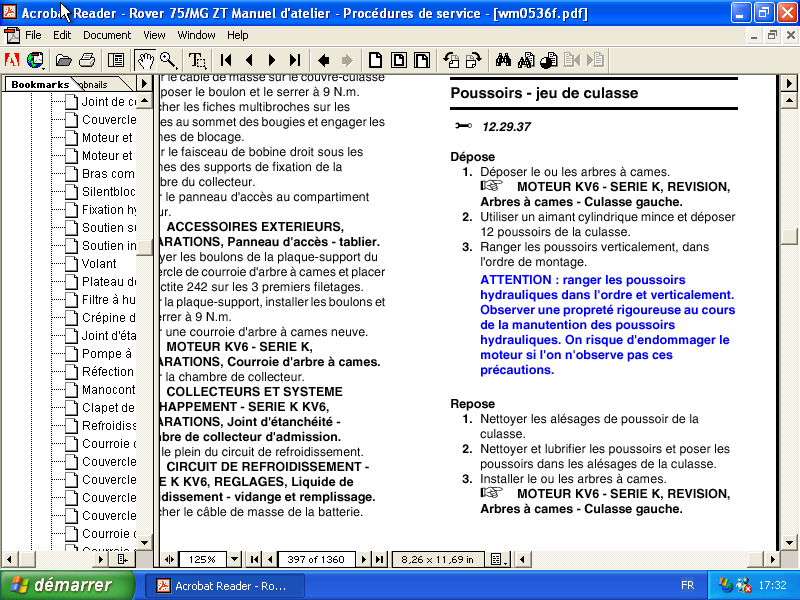Switch to the Bookmarks tab

tap(40, 84)
